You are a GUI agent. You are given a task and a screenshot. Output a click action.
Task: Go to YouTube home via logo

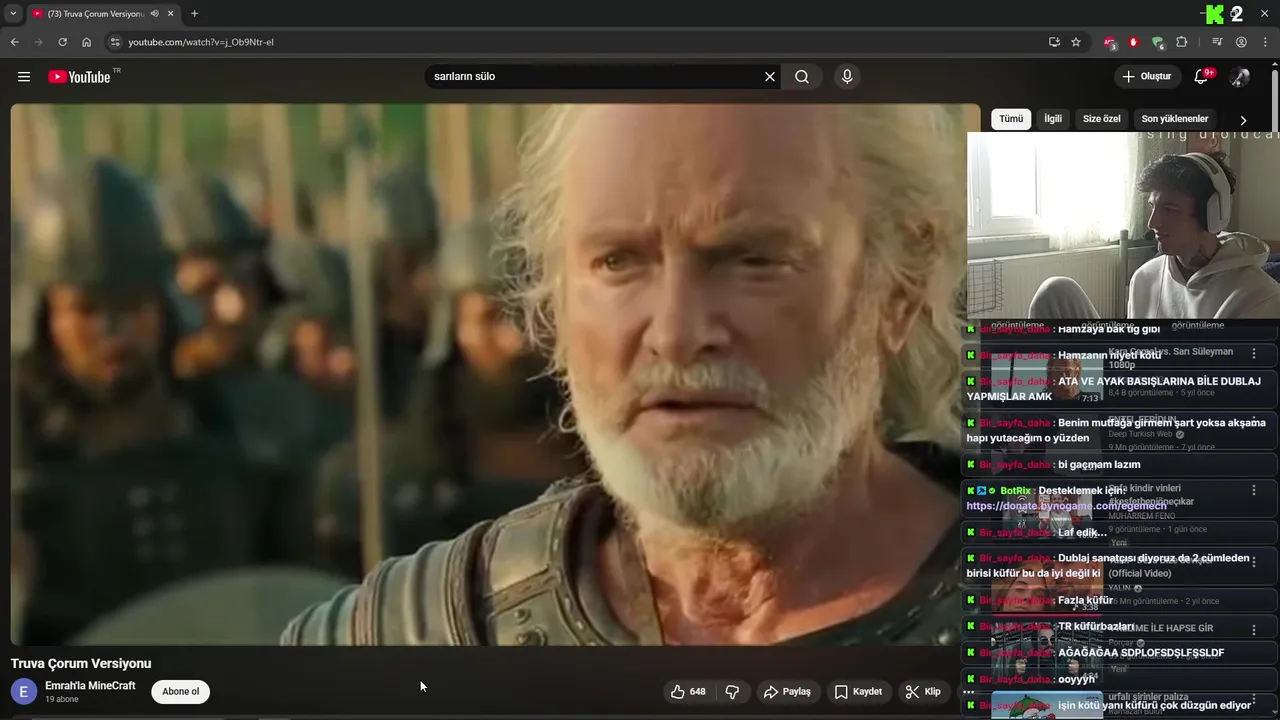(79, 77)
